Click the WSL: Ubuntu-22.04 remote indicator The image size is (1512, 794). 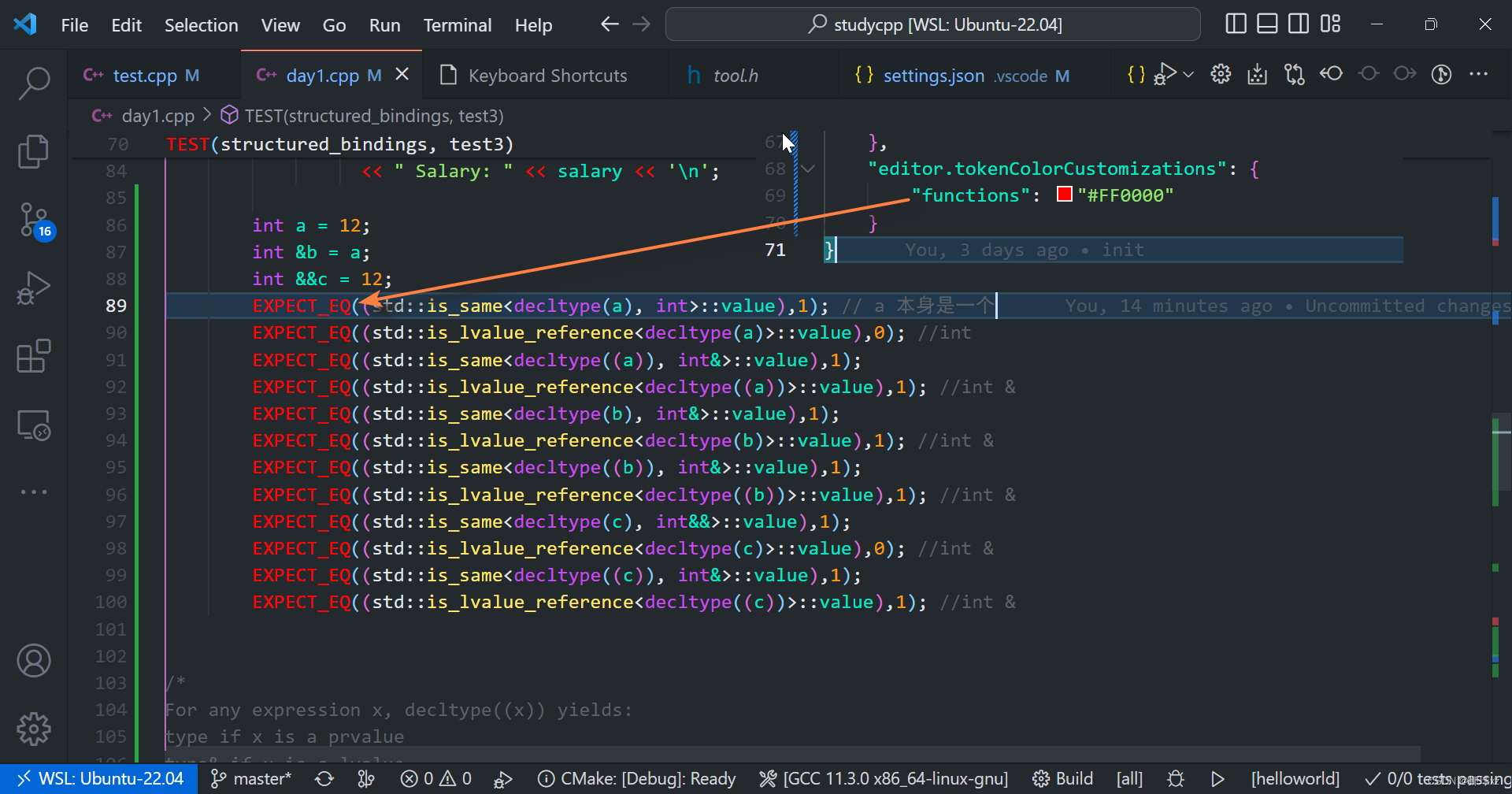tap(99, 779)
